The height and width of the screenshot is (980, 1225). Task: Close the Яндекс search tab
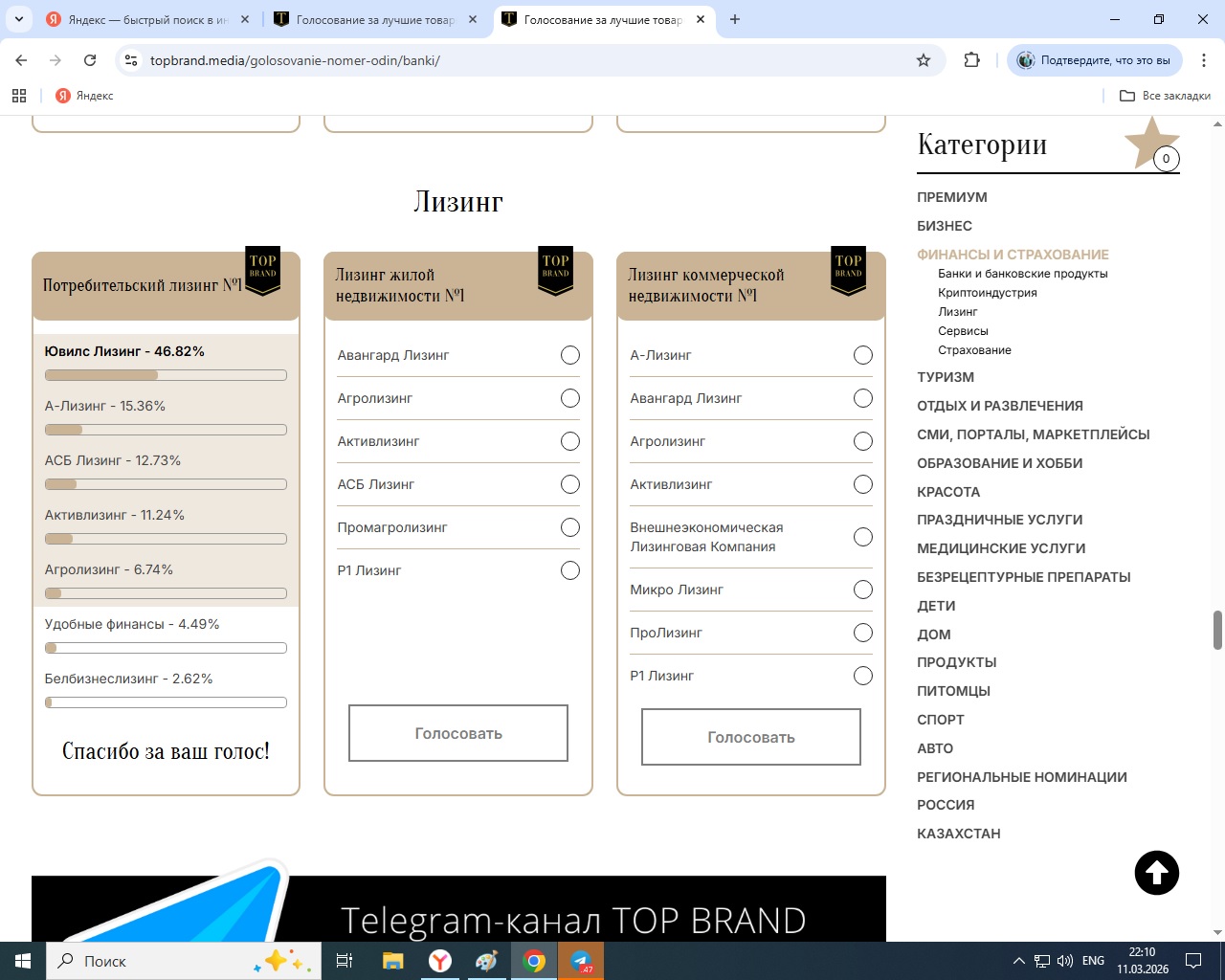244,19
